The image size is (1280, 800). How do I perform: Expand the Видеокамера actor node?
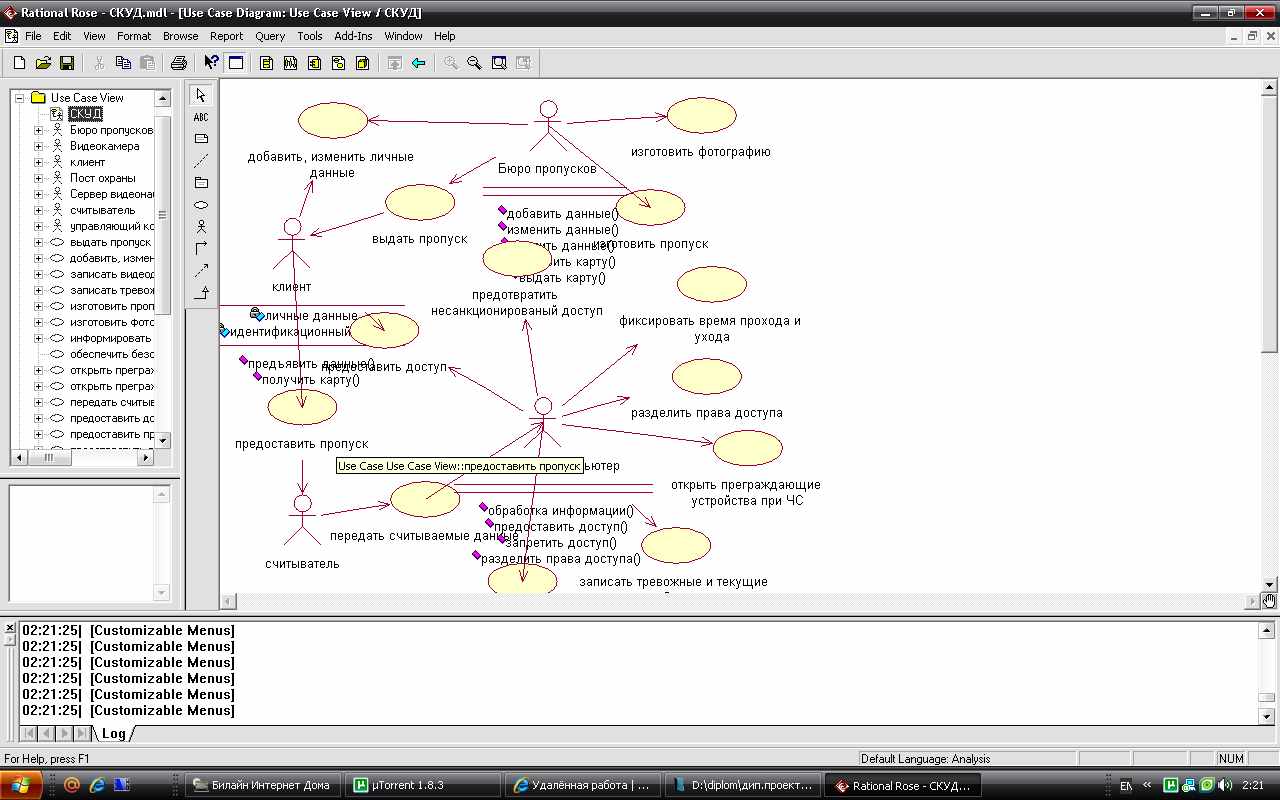pos(39,146)
